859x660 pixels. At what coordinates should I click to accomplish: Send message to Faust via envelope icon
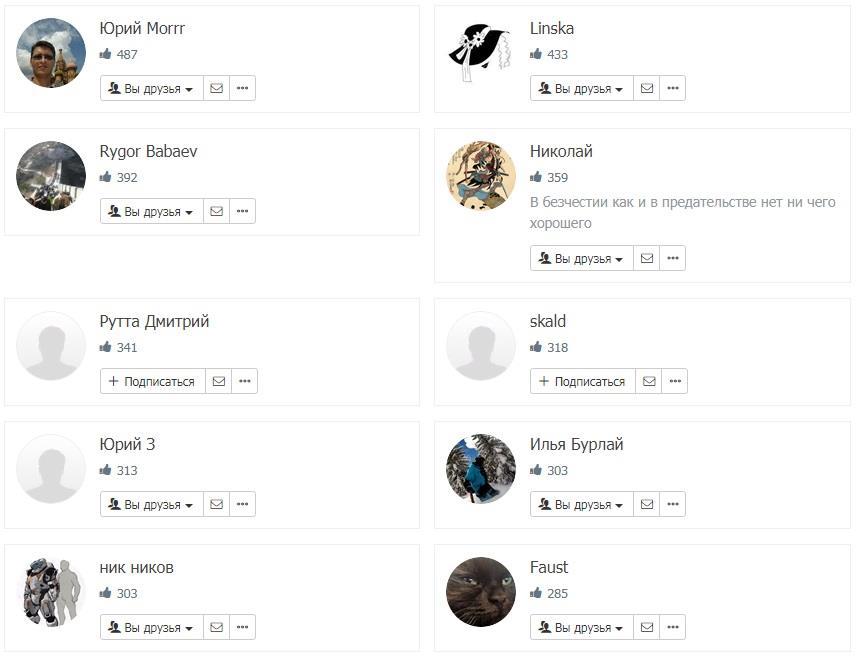pos(647,627)
